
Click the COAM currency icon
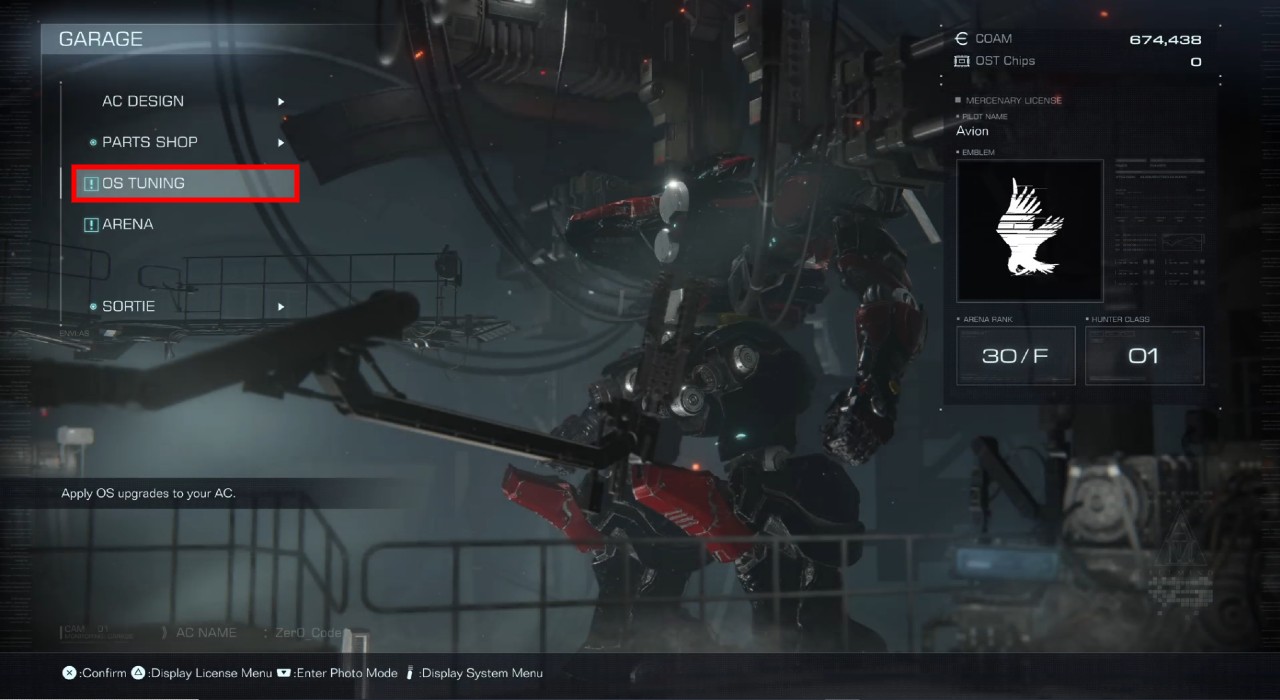(961, 39)
